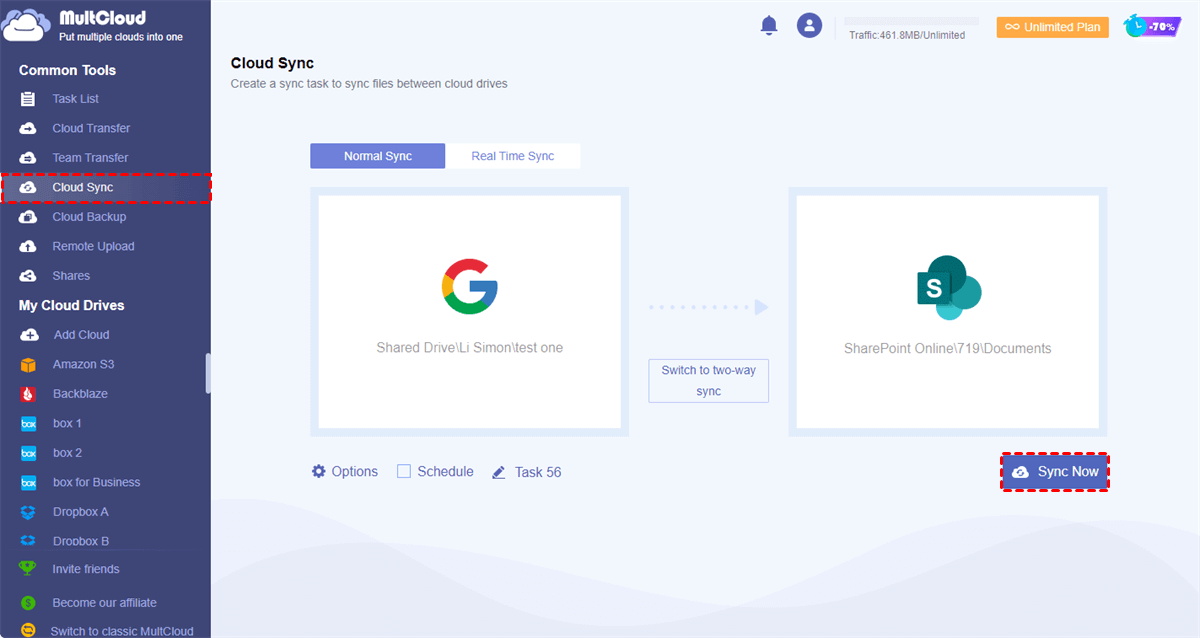
Task: Open Task List in sidebar
Action: coord(76,99)
